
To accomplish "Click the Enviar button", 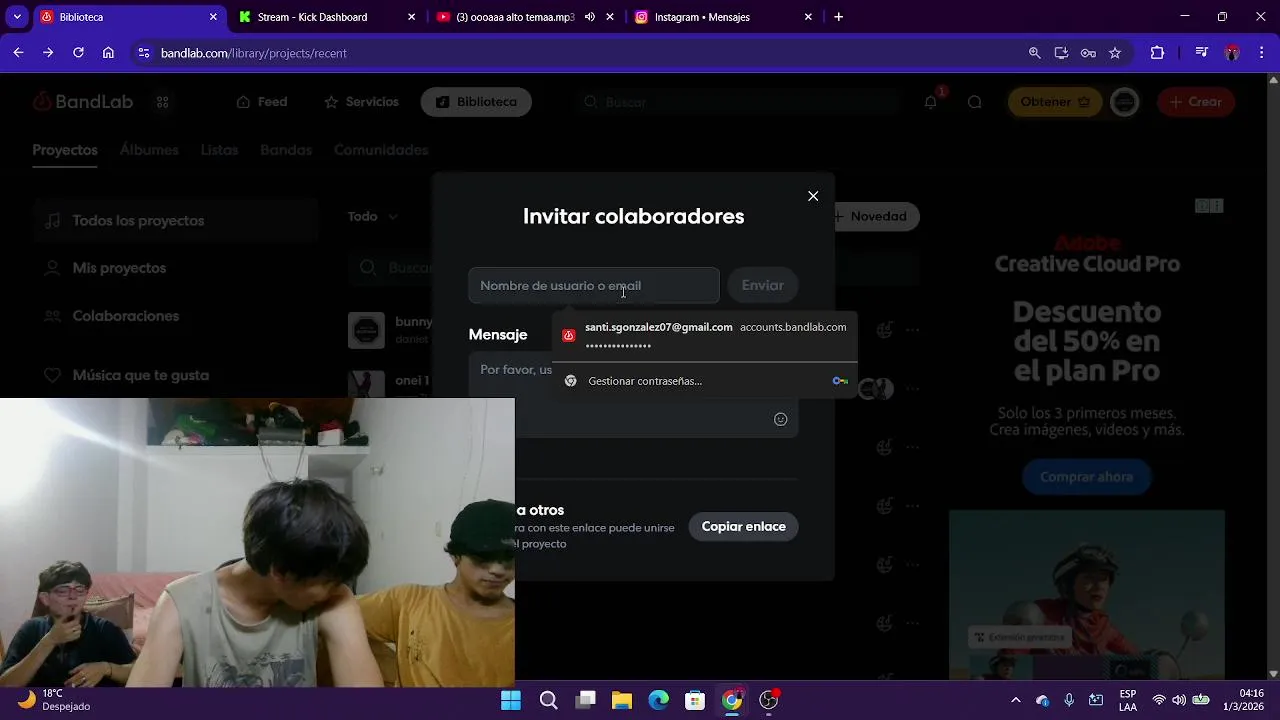I will click(x=762, y=285).
